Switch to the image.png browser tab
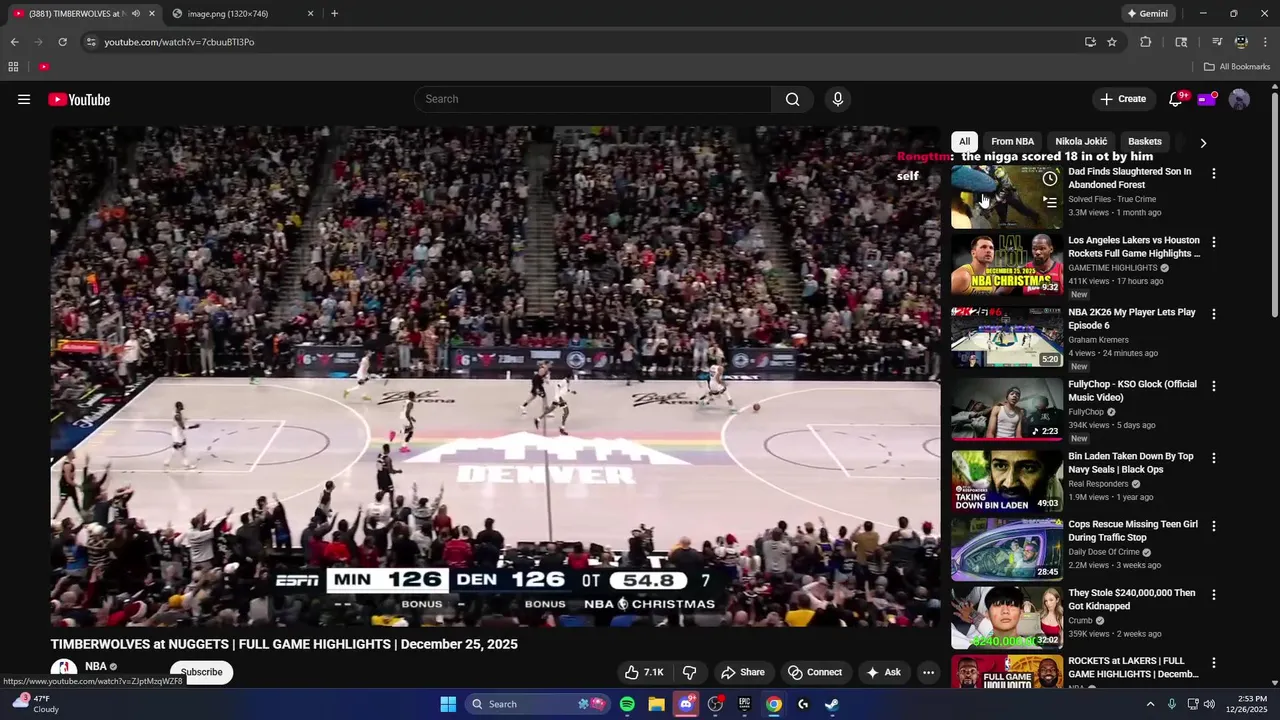The width and height of the screenshot is (1280, 720). tap(240, 14)
